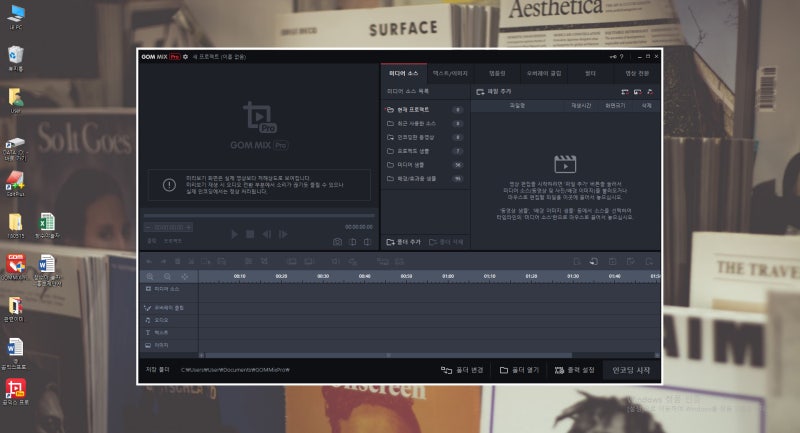The height and width of the screenshot is (433, 800).
Task: Select 현재 프로젝트 folder in source list
Action: pyautogui.click(x=425, y=110)
